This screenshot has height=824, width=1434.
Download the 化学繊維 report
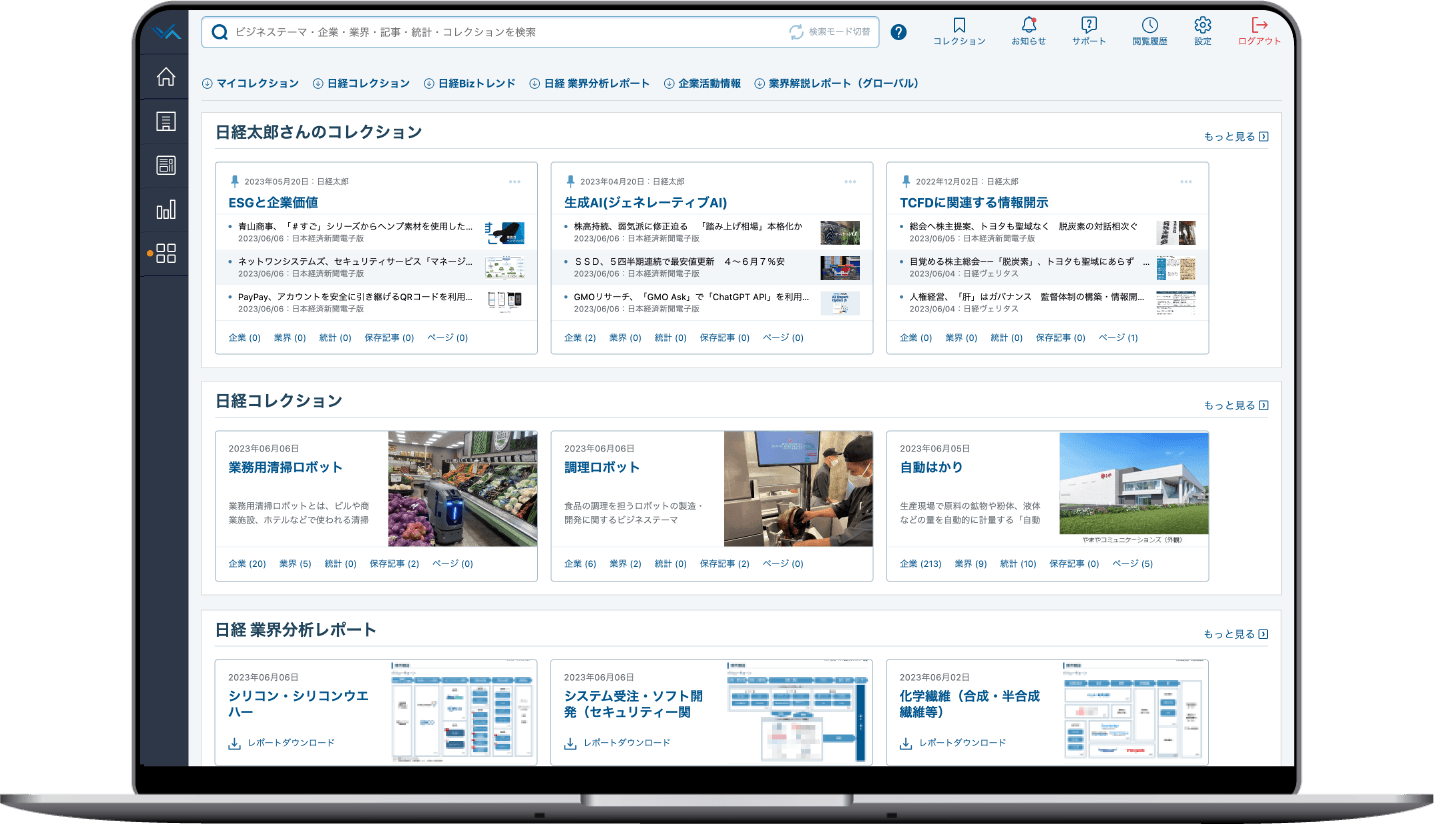coord(954,743)
